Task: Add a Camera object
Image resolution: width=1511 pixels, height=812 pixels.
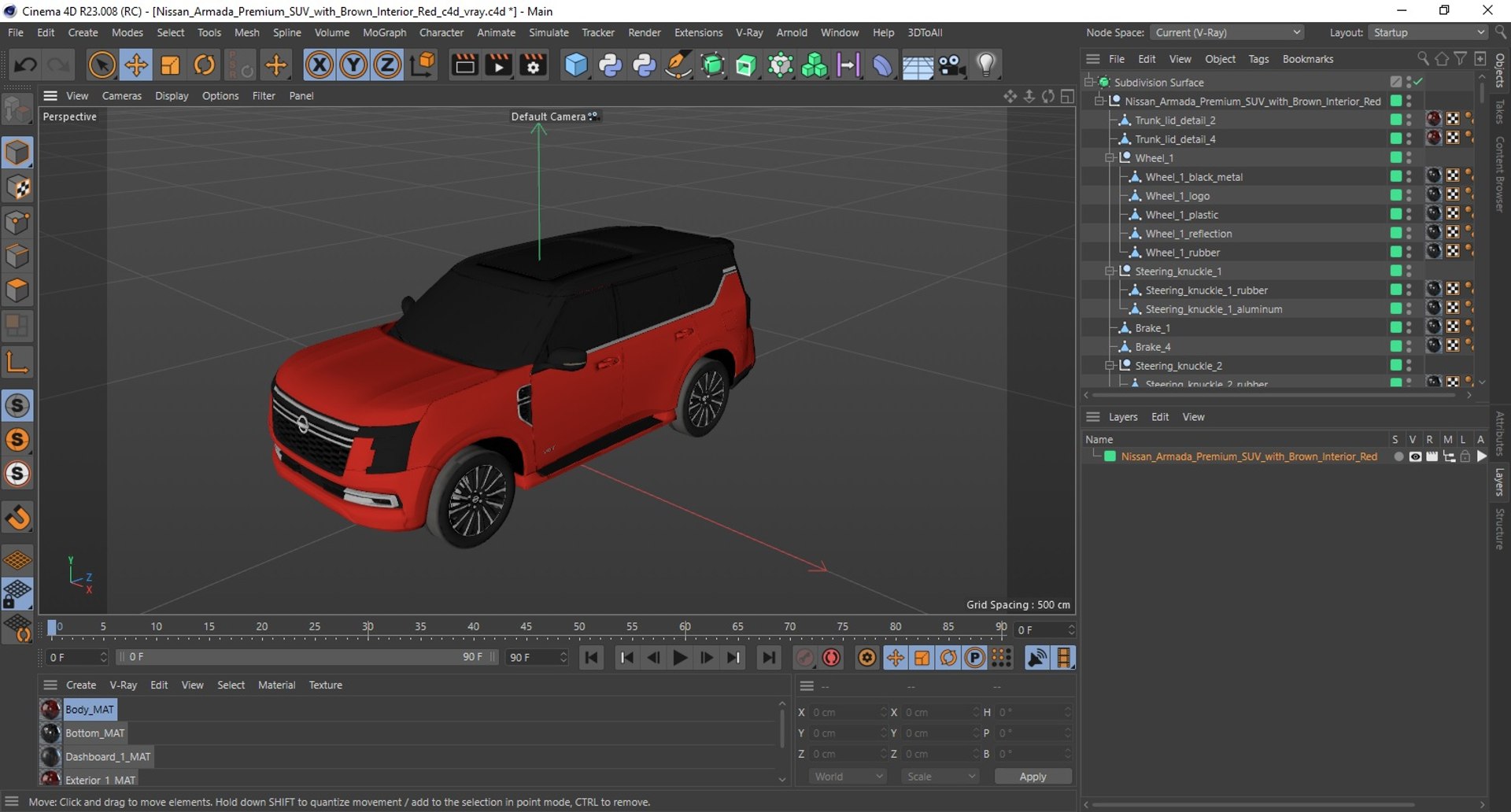Action: tap(951, 65)
